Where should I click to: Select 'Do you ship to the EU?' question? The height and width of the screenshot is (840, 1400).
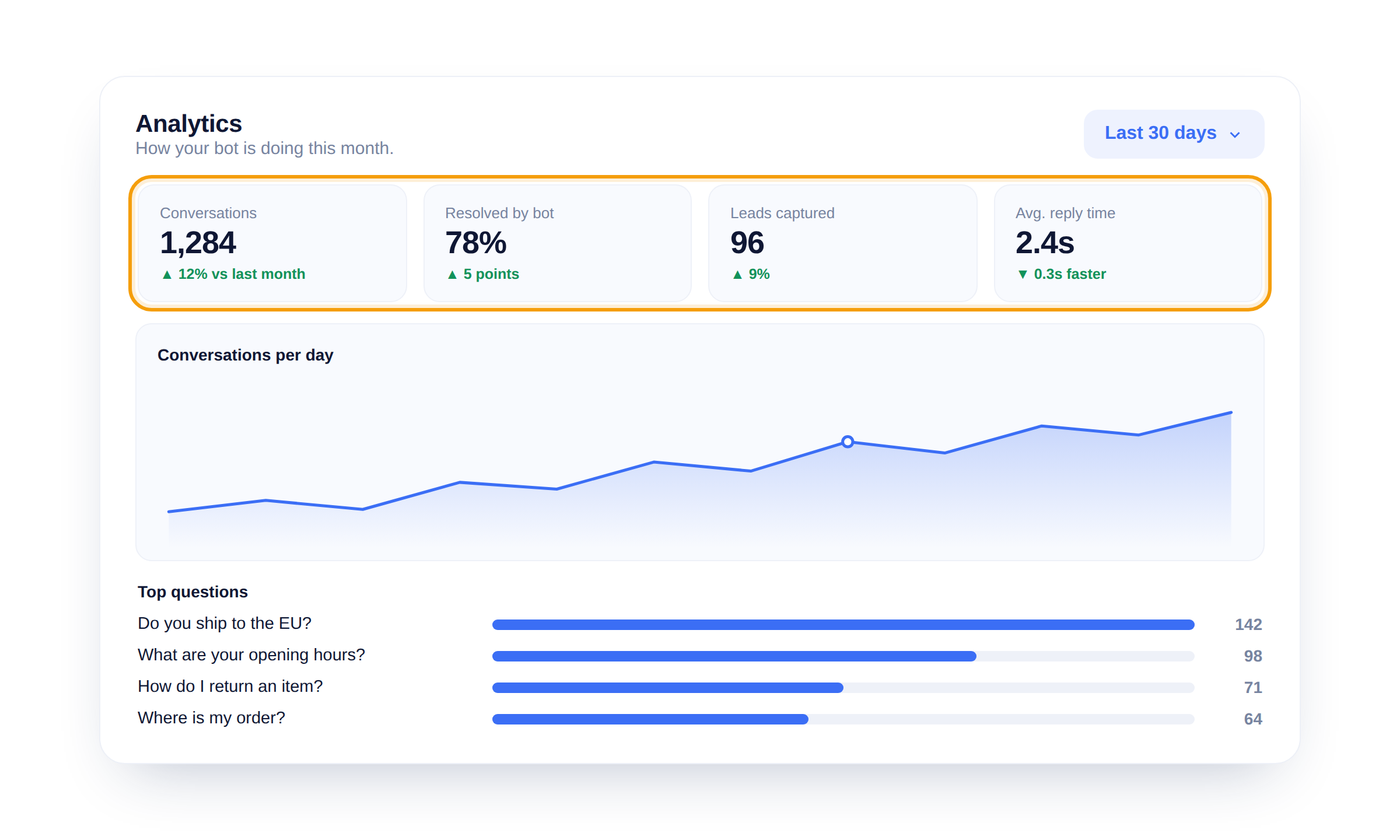tap(225, 623)
